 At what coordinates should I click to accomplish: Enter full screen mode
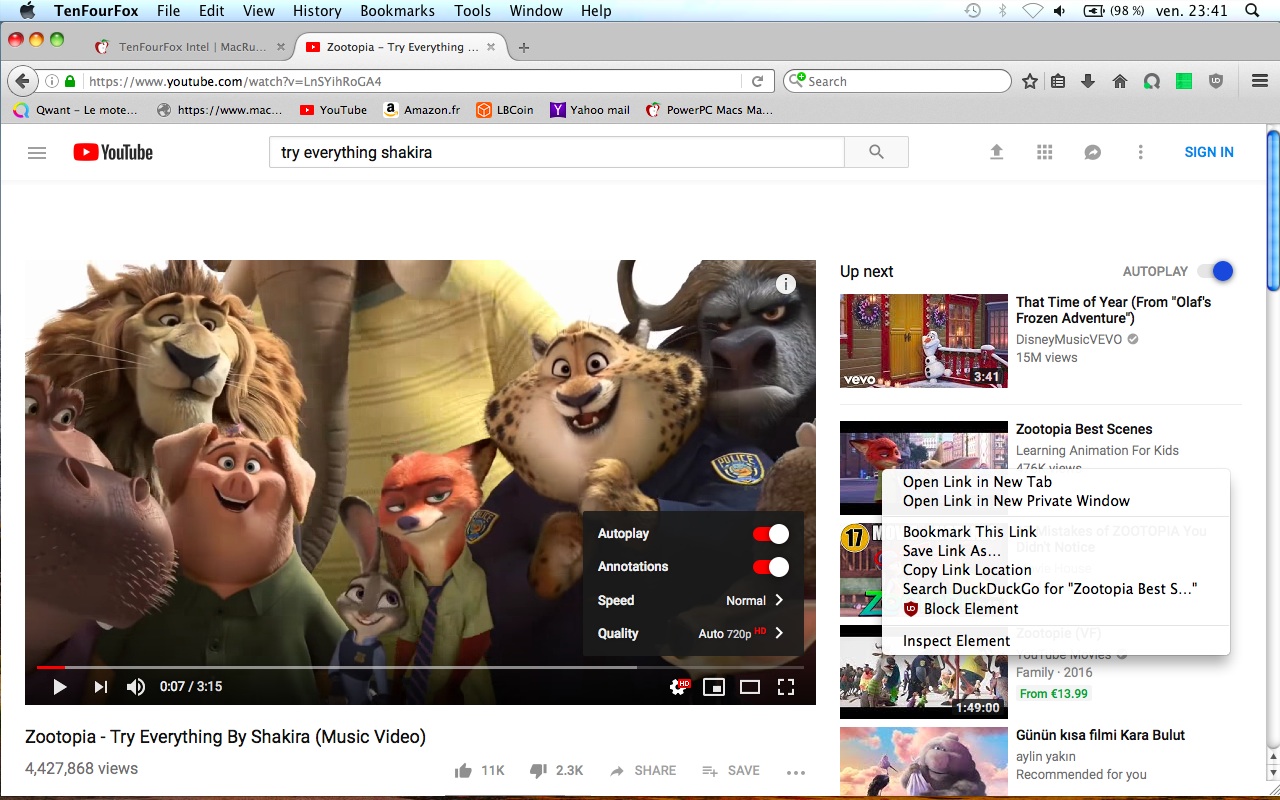click(786, 687)
